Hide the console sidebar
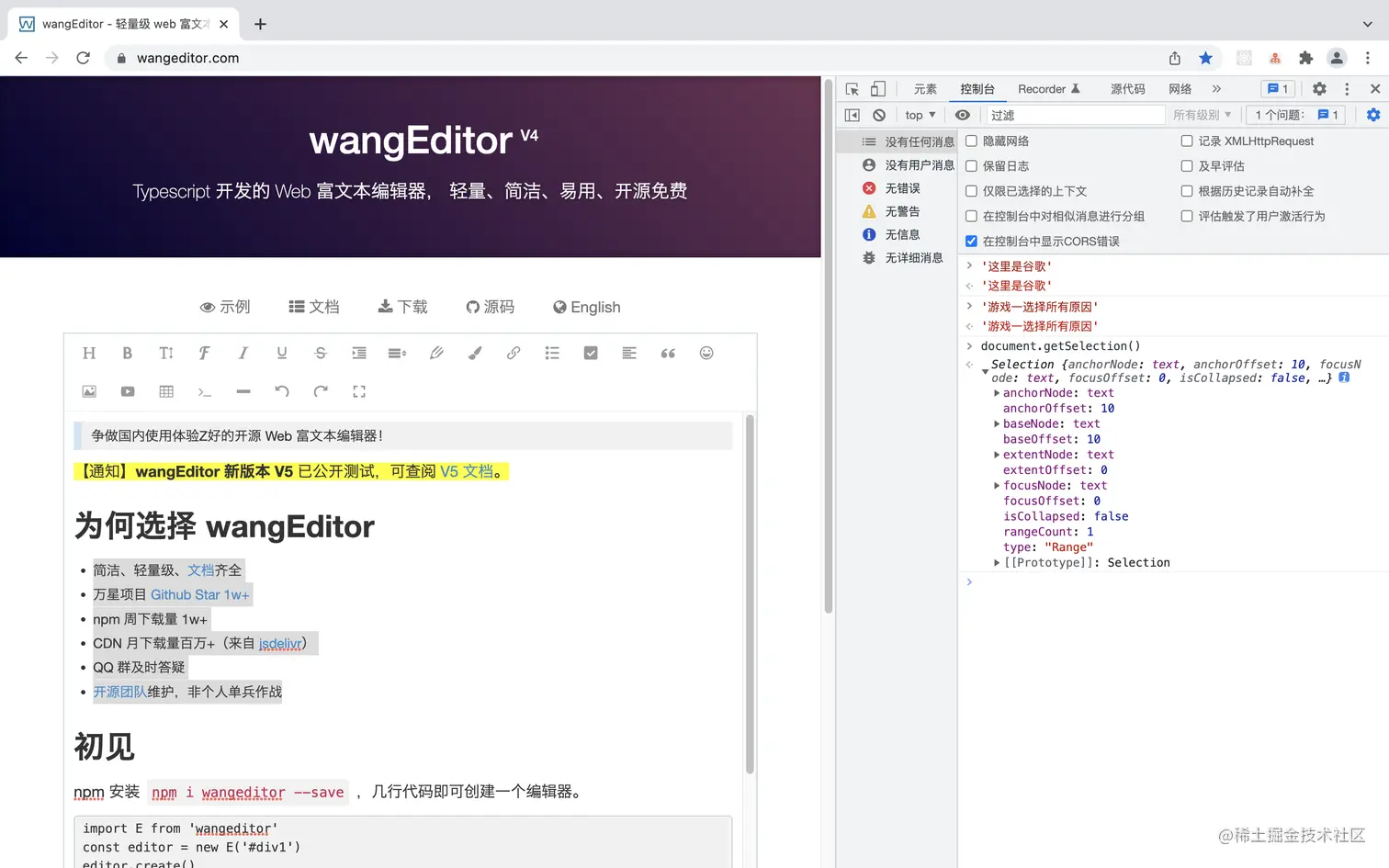Image resolution: width=1389 pixels, height=868 pixels. pos(853,115)
